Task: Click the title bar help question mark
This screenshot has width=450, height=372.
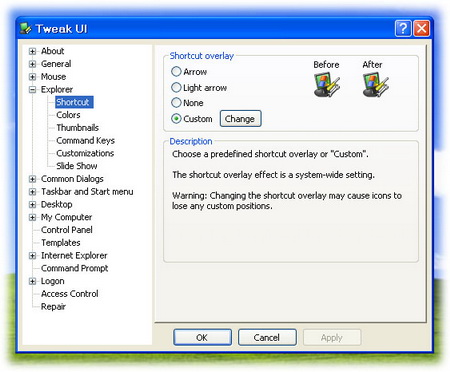Action: [x=403, y=29]
